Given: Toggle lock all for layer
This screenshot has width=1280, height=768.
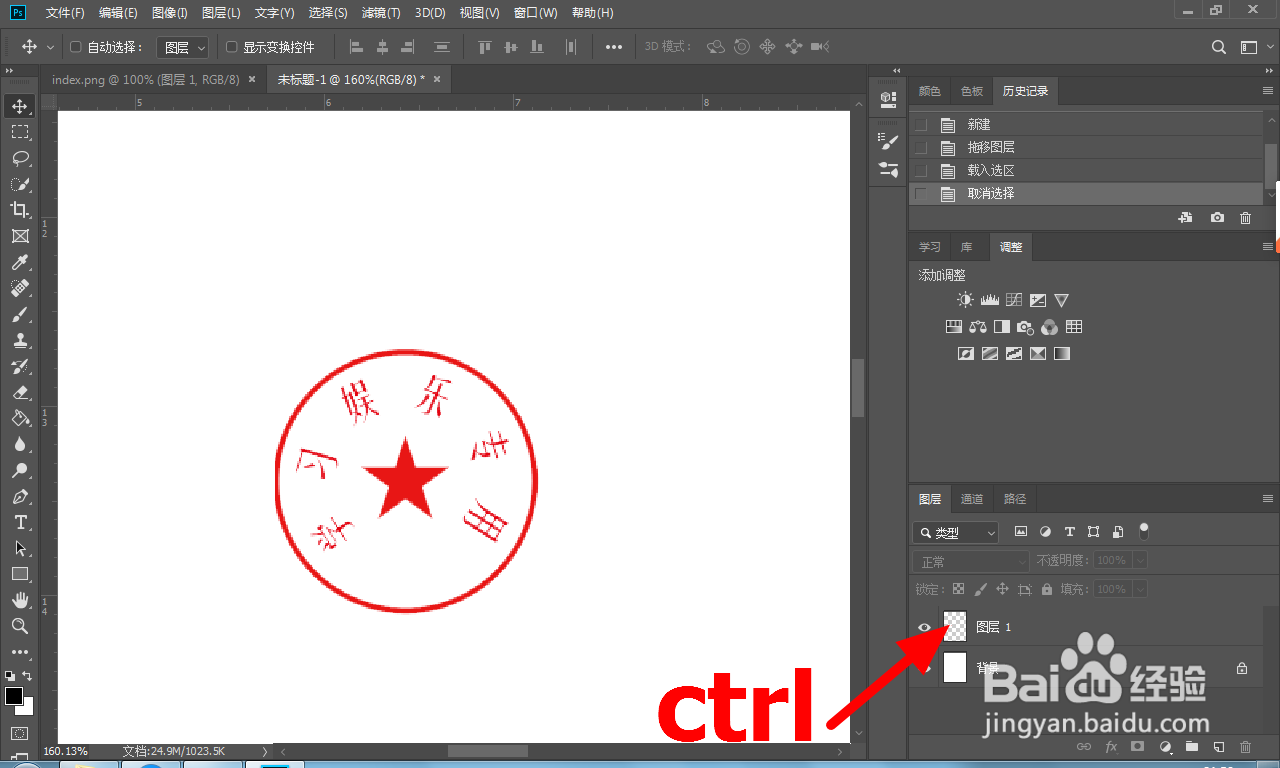Looking at the screenshot, I should 1047,590.
